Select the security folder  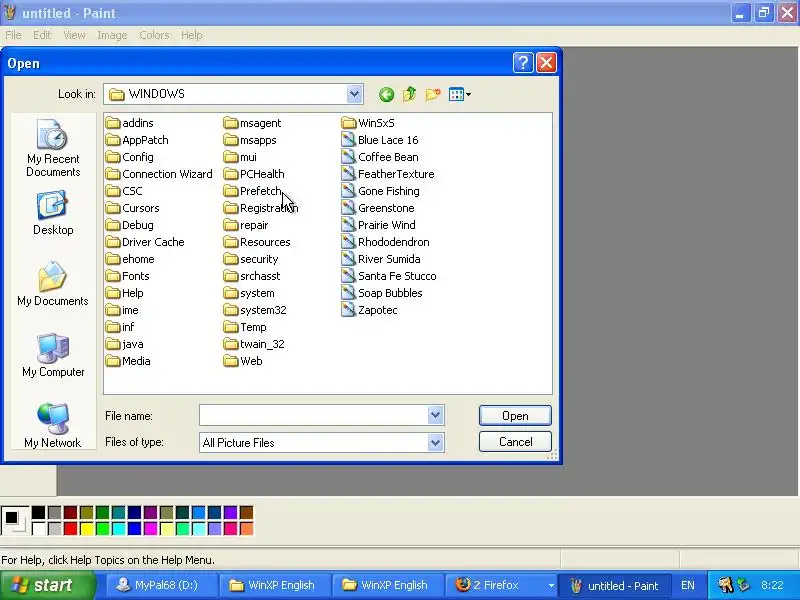251,259
